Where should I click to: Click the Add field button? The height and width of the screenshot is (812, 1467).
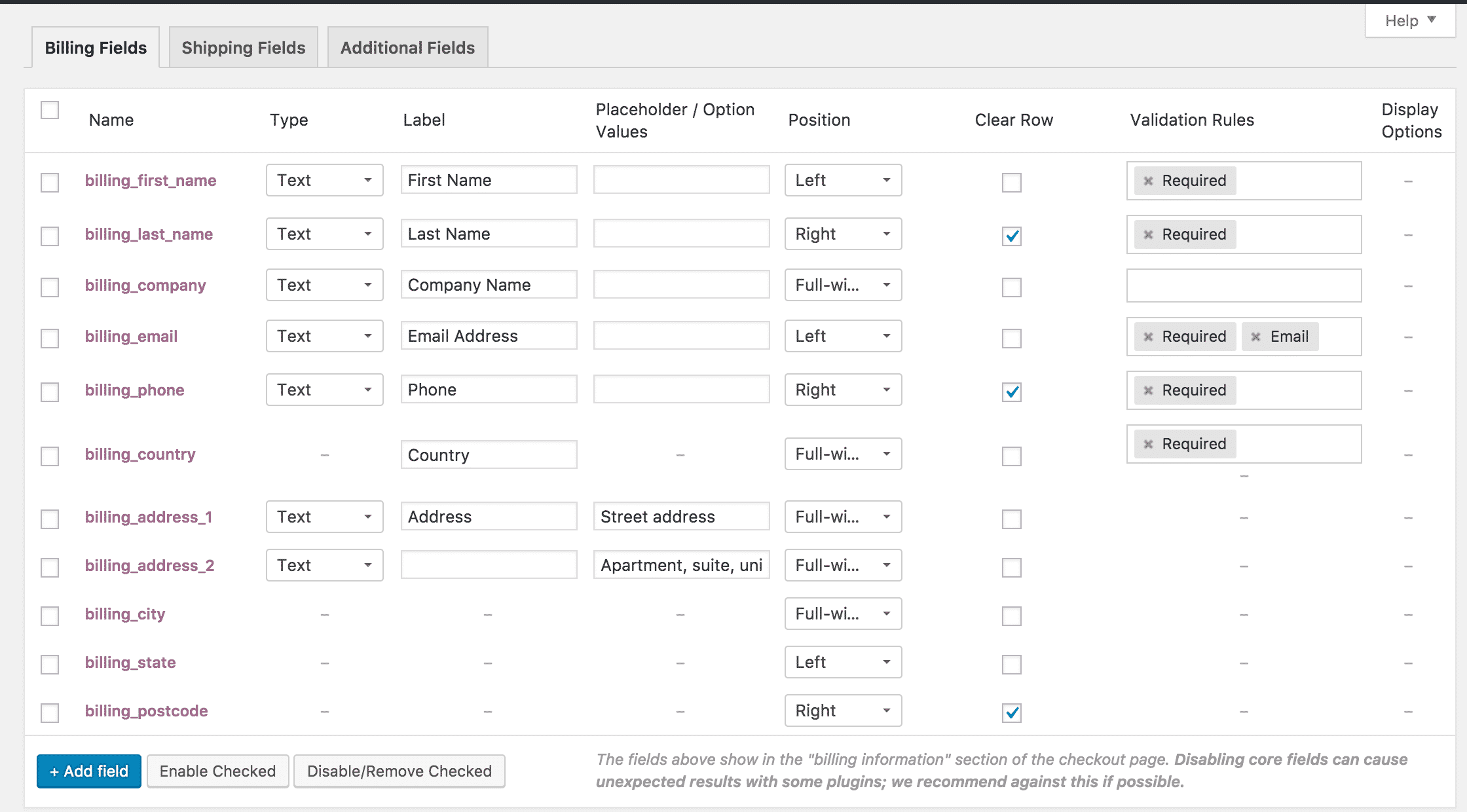click(x=88, y=770)
